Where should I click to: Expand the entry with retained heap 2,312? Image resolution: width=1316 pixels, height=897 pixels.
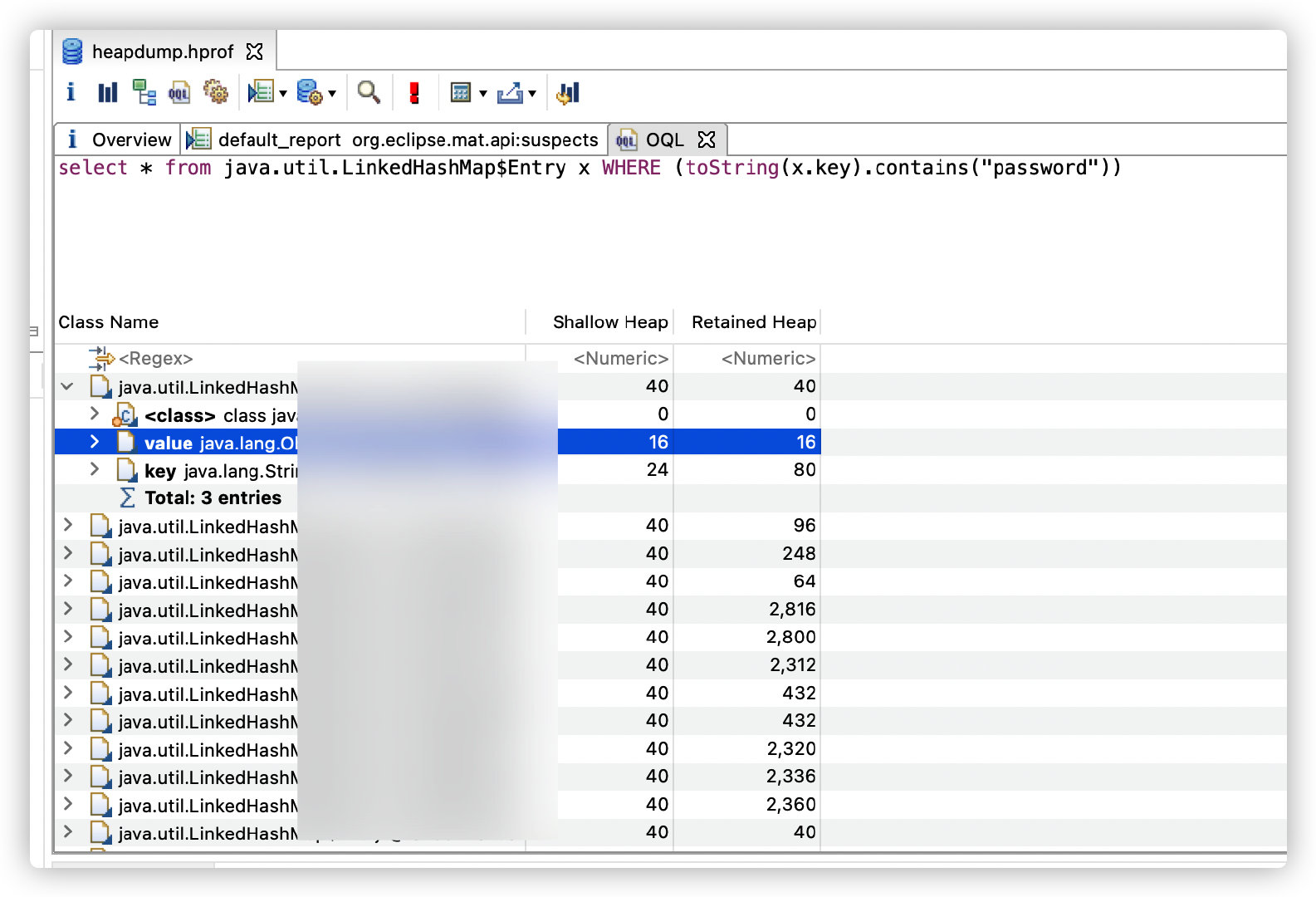(x=68, y=664)
